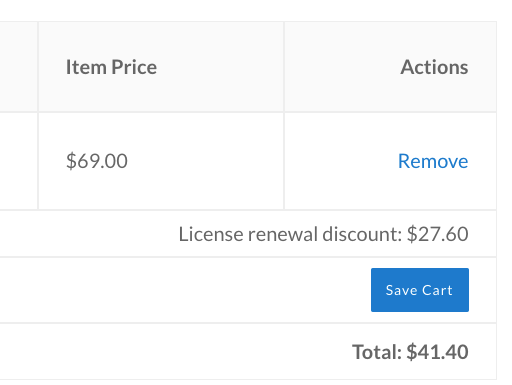Image resolution: width=512 pixels, height=385 pixels.
Task: Remove the $69.00 item from cart
Action: (x=433, y=161)
